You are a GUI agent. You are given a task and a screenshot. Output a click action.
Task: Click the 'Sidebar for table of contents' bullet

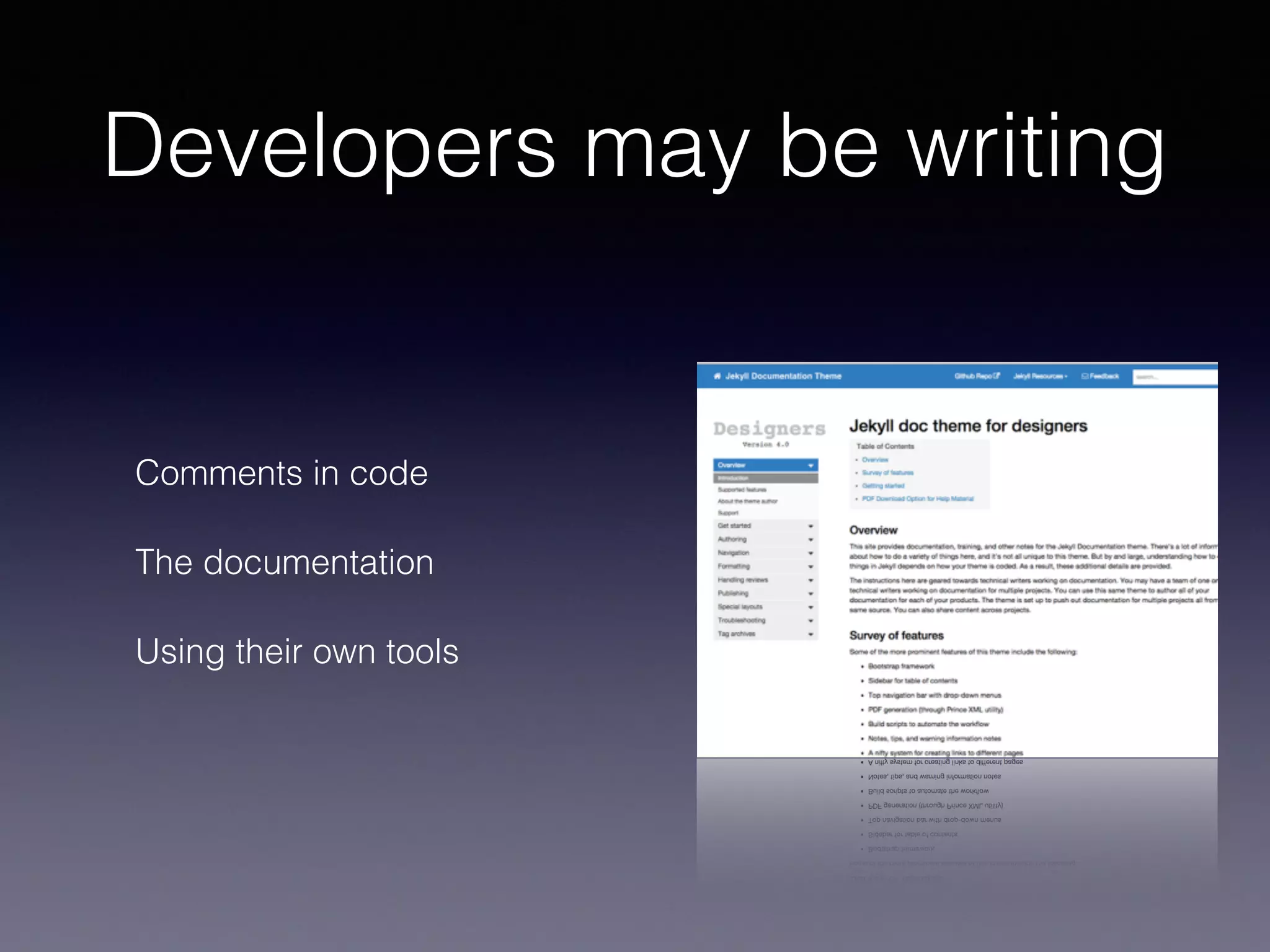click(913, 681)
